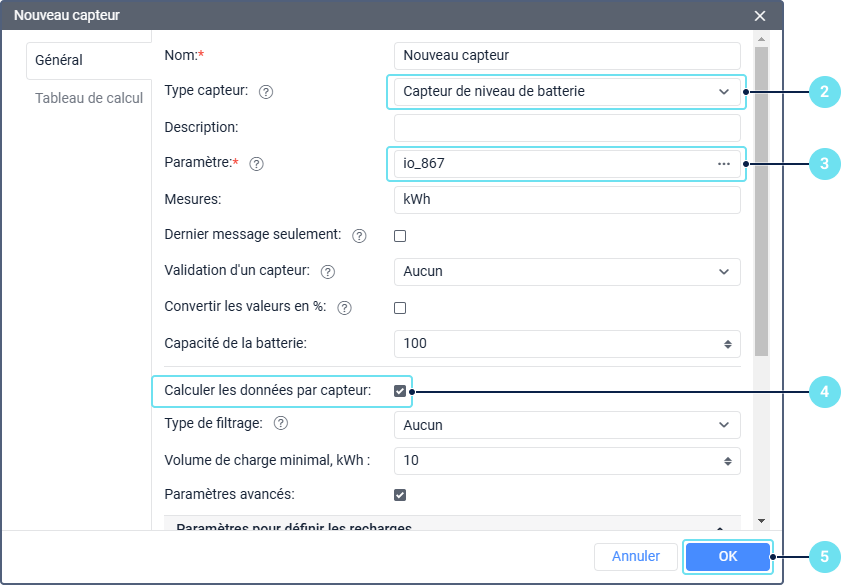841x585 pixels.
Task: Uncheck the Paramètres avancés checkbox
Action: point(400,494)
